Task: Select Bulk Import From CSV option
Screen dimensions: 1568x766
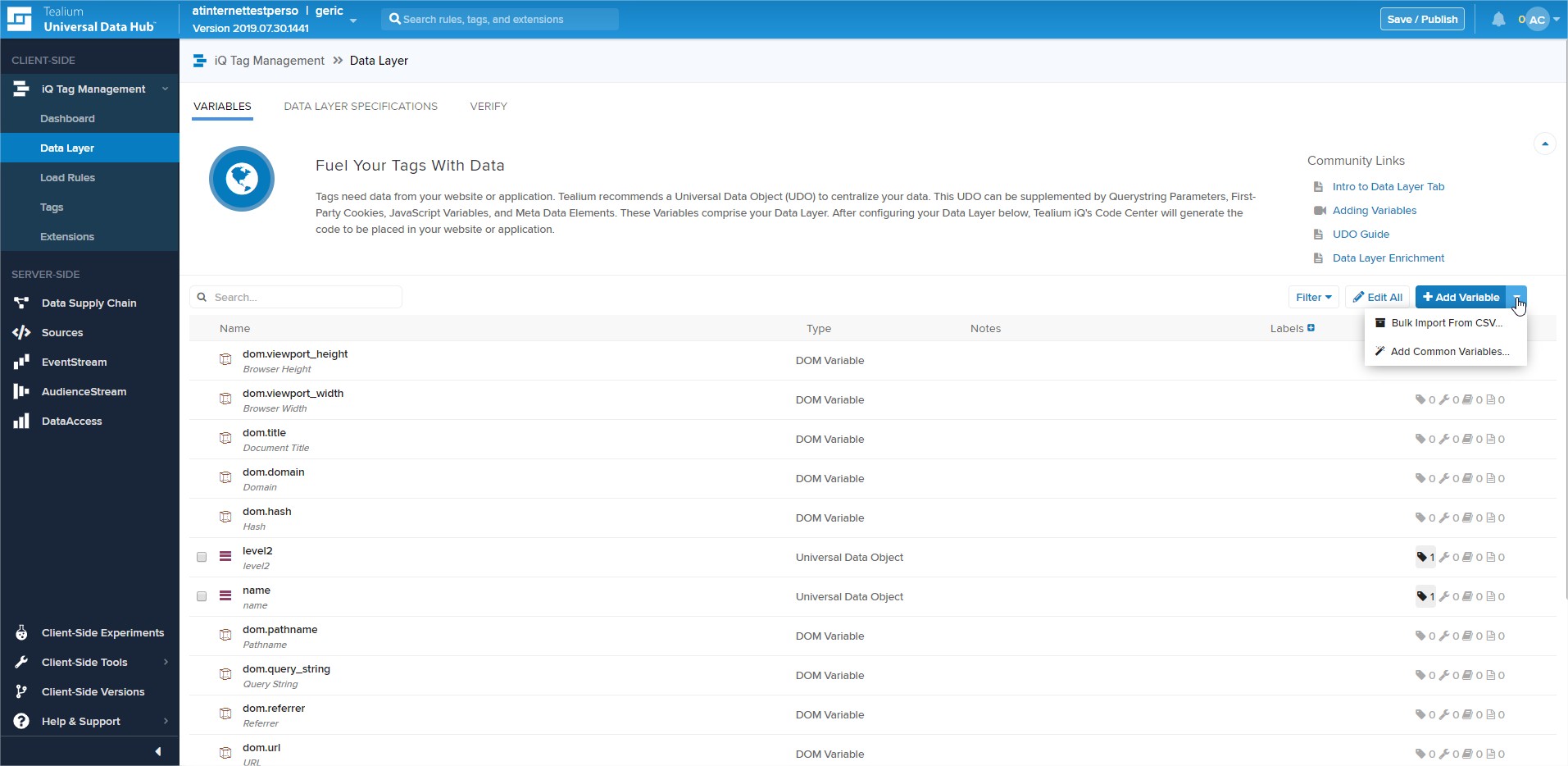Action: 1446,323
